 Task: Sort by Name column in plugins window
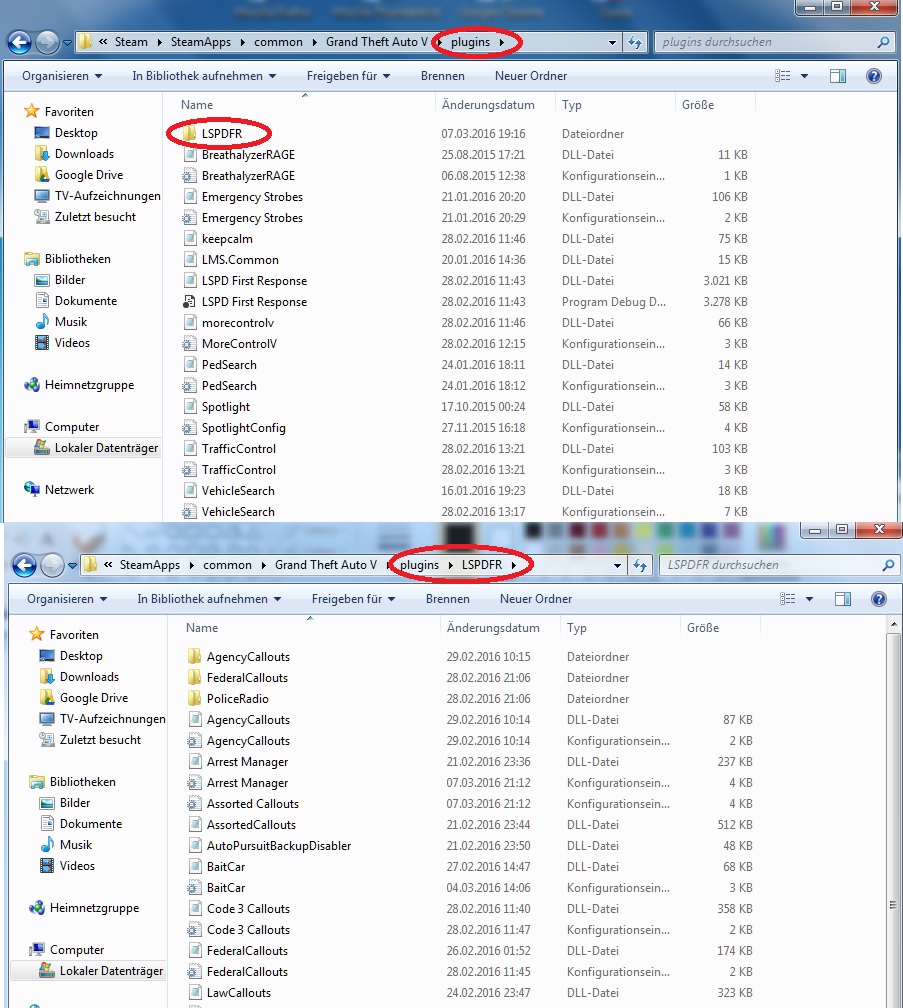[197, 105]
